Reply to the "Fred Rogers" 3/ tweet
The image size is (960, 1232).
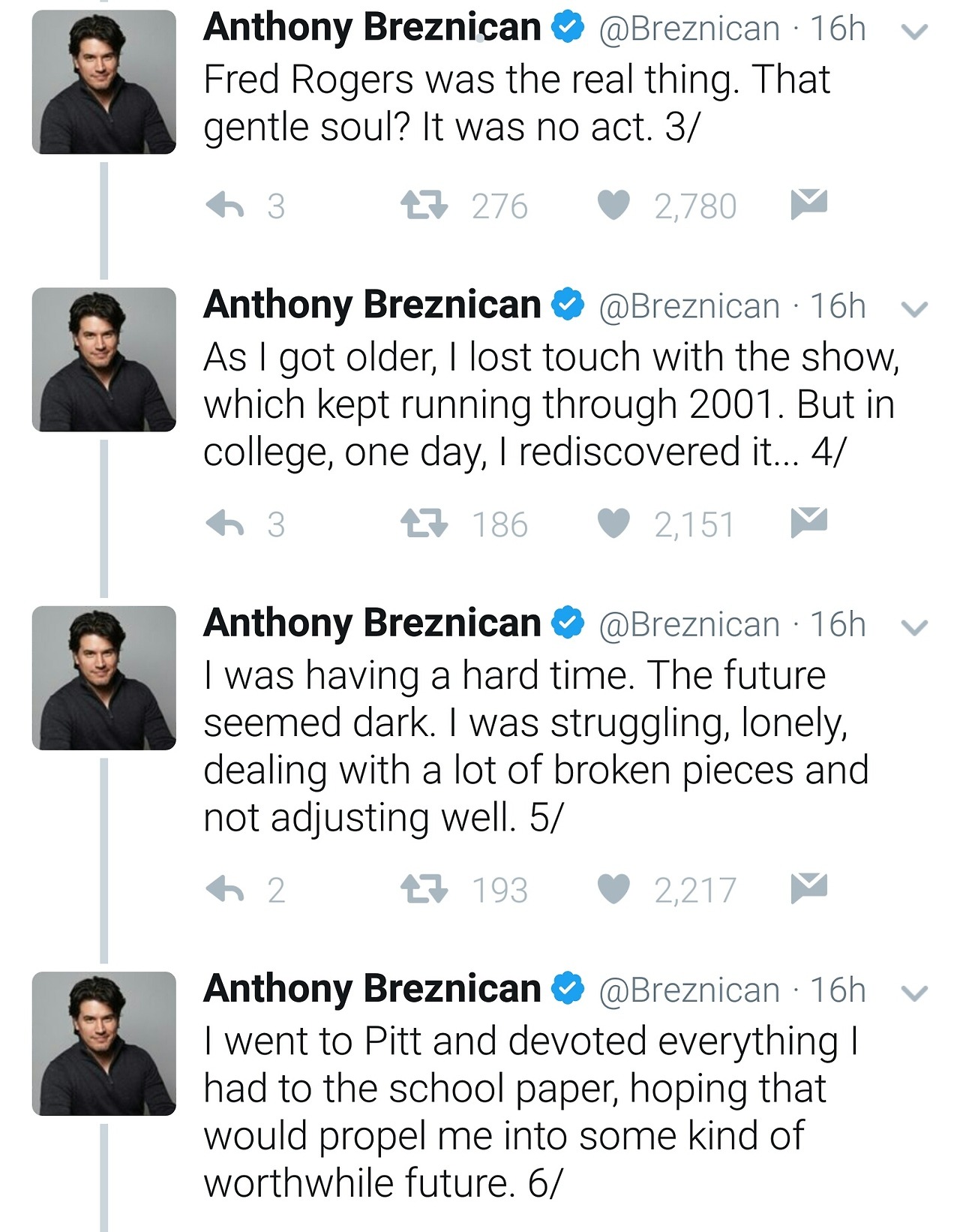tap(226, 205)
